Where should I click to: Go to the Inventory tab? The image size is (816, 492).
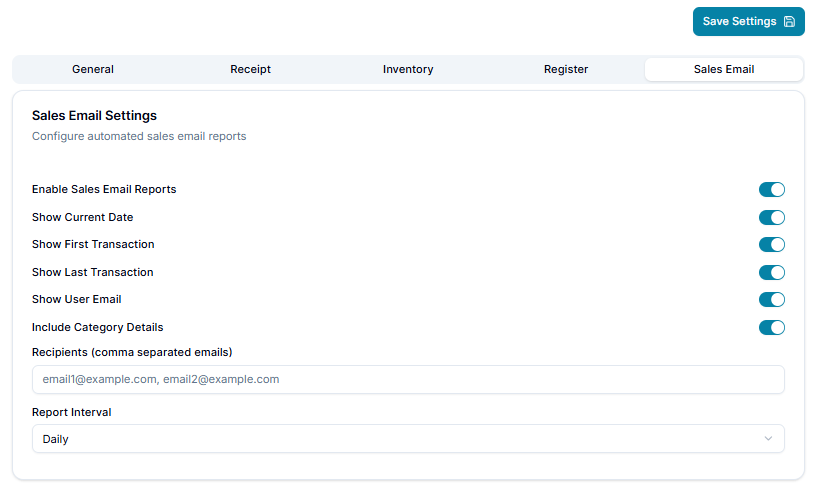point(408,69)
